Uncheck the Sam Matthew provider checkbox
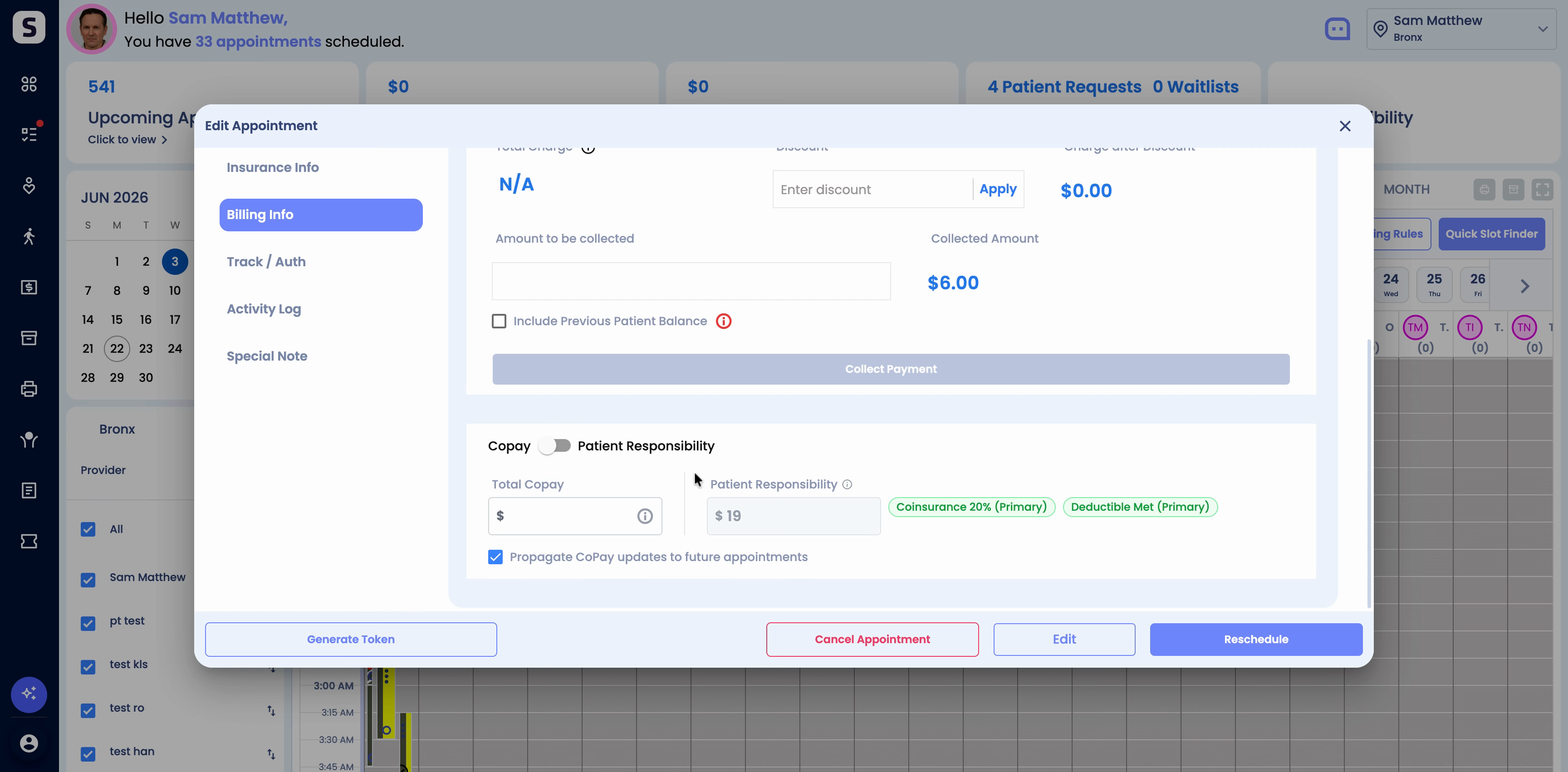 tap(88, 580)
